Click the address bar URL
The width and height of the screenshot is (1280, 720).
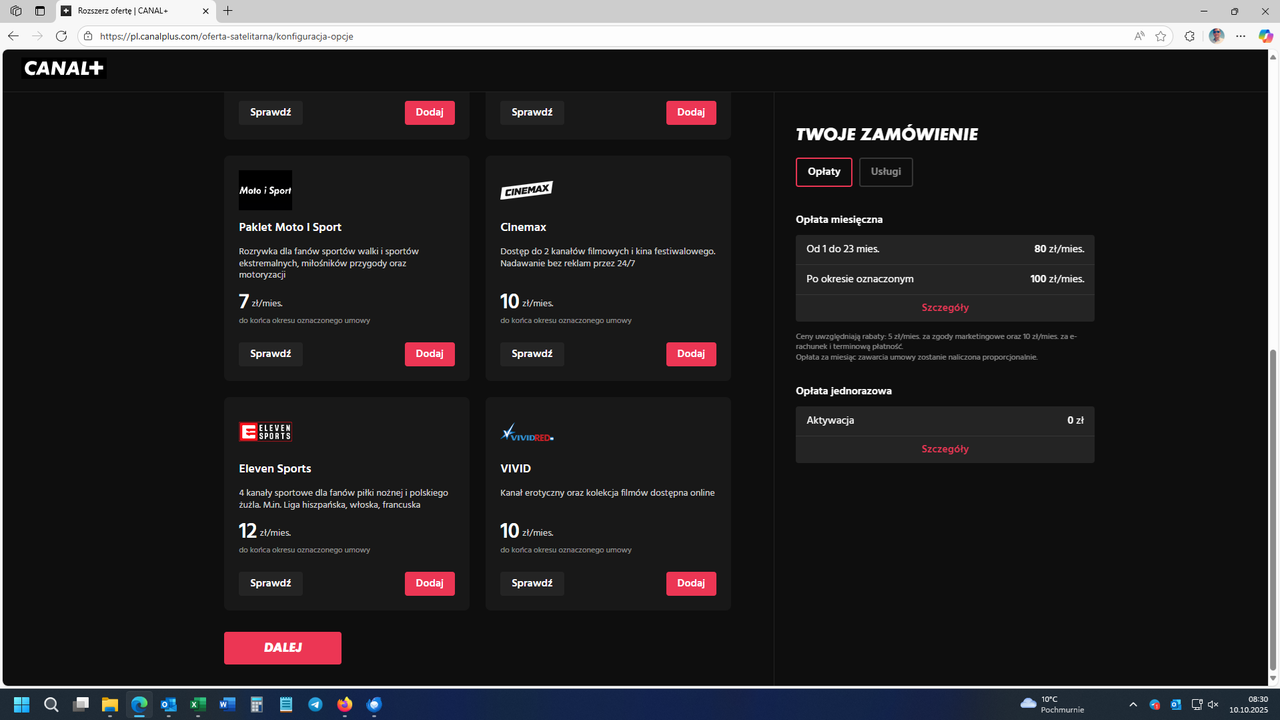click(x=227, y=36)
